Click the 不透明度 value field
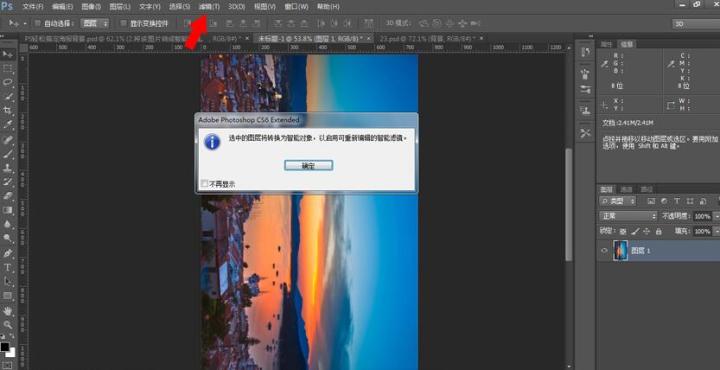 702,216
